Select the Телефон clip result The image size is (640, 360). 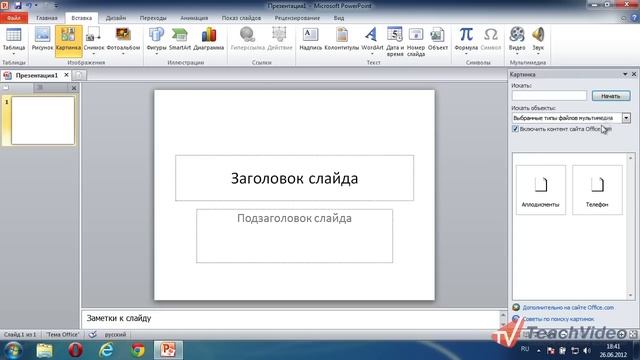[x=597, y=190]
